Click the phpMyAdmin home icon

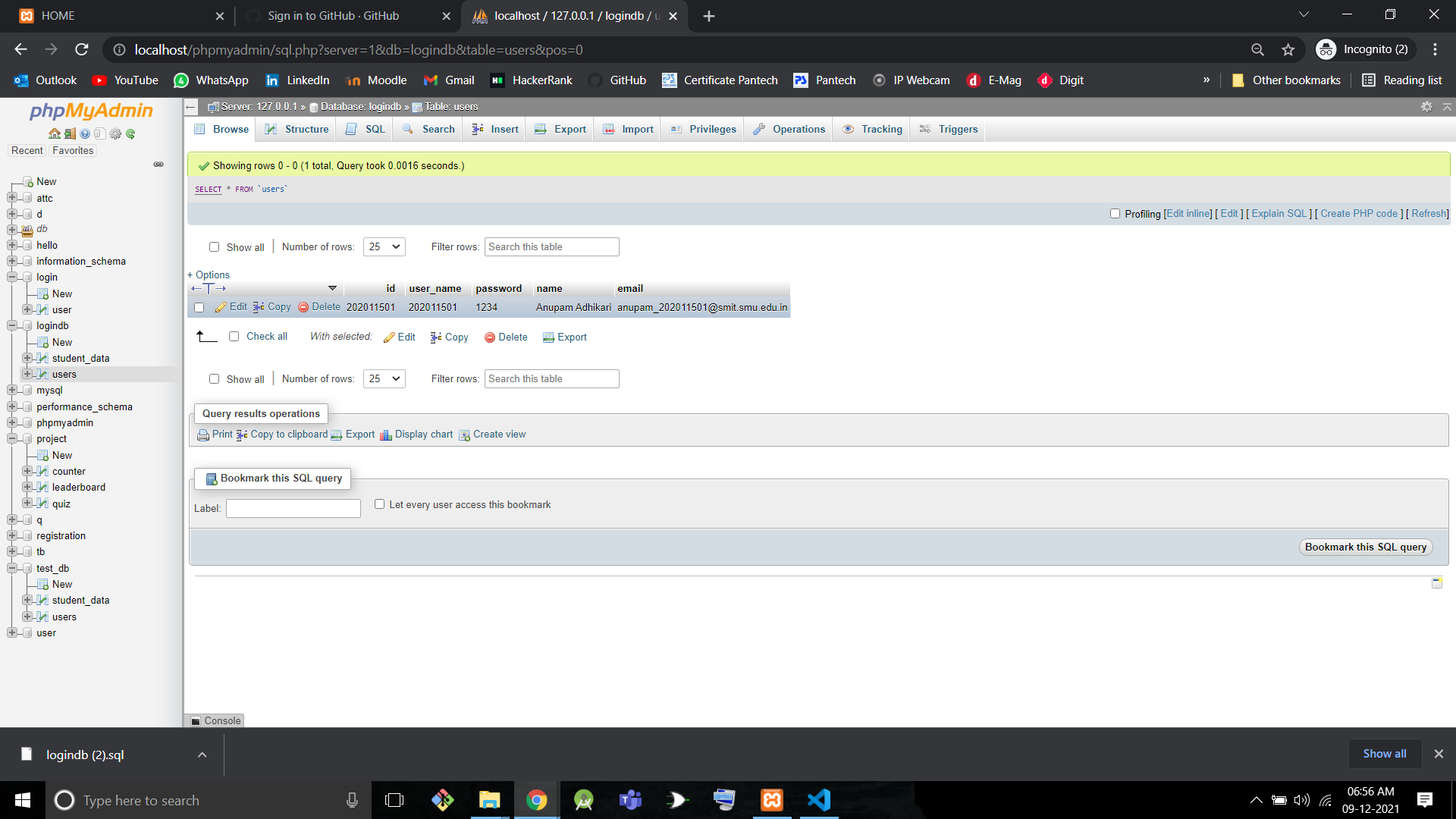point(54,133)
